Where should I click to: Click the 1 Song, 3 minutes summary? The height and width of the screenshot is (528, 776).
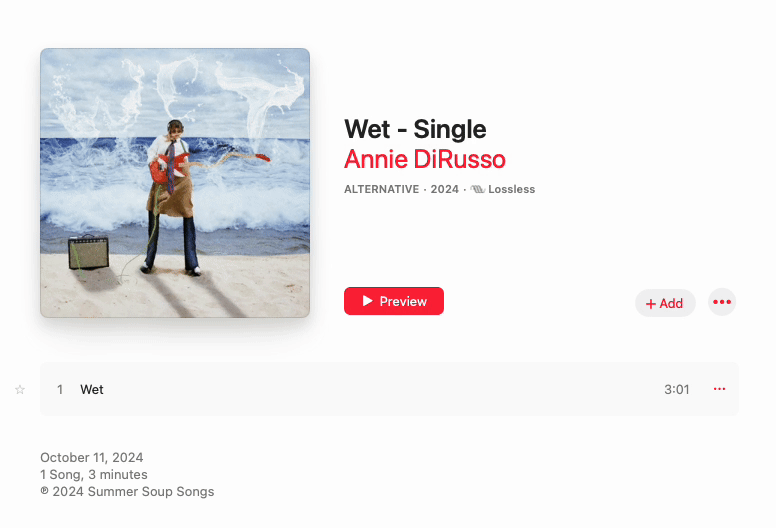[x=94, y=475]
